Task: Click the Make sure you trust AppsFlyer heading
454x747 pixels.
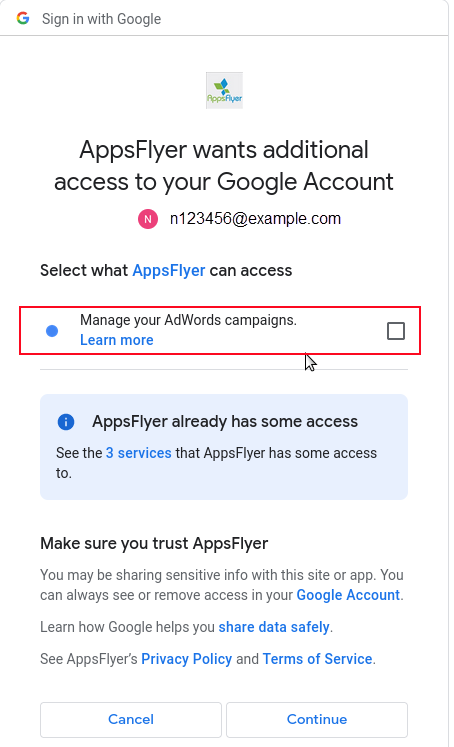Action: pos(154,544)
